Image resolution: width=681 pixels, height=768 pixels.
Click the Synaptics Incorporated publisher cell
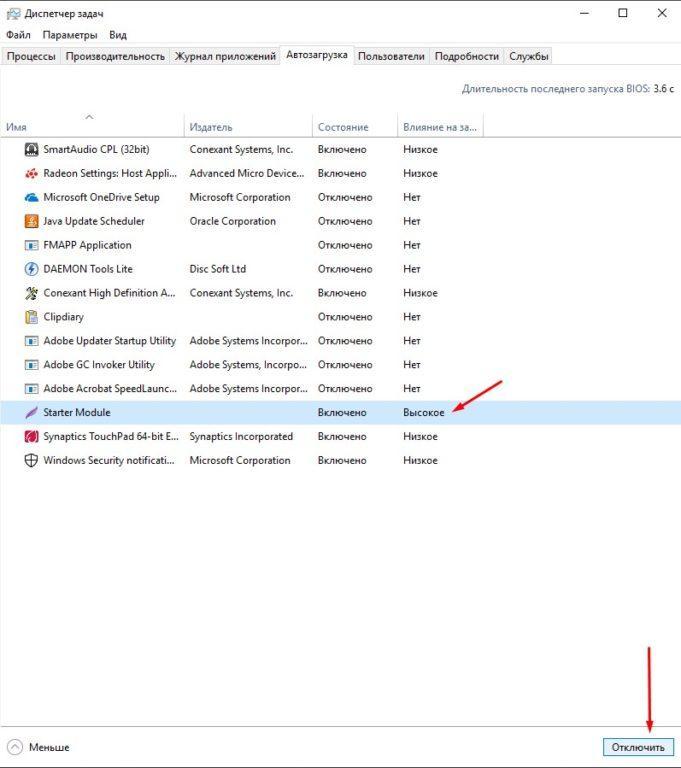241,436
